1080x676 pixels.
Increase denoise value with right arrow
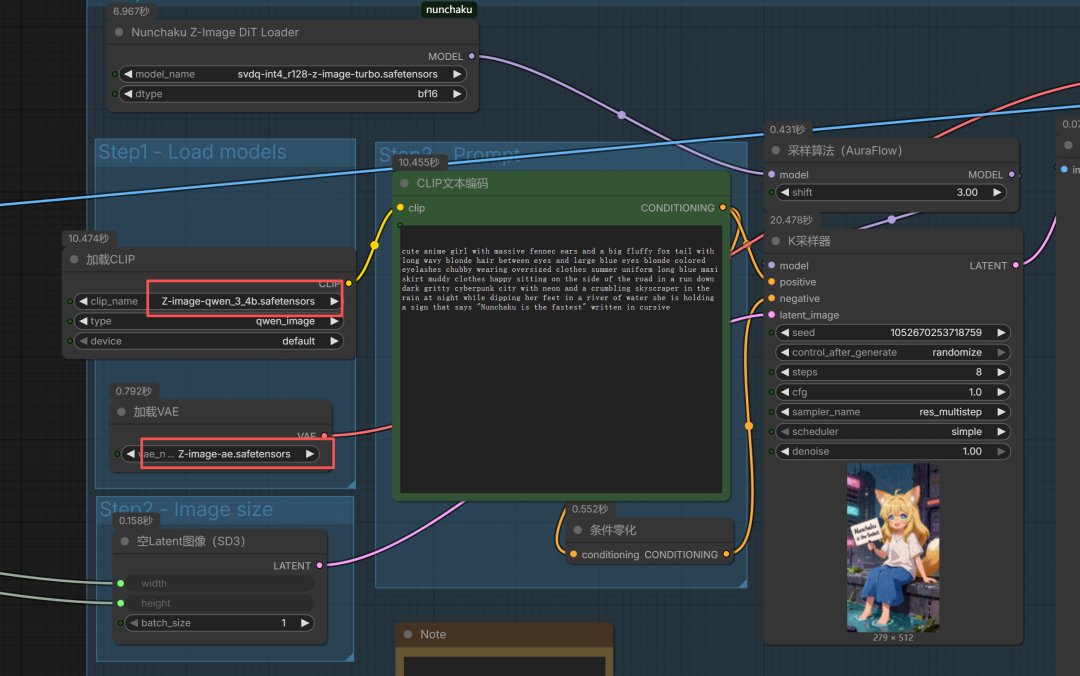(1001, 452)
